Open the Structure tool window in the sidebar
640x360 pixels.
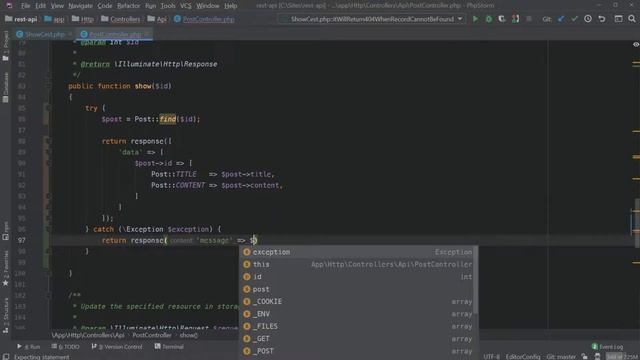point(6,315)
